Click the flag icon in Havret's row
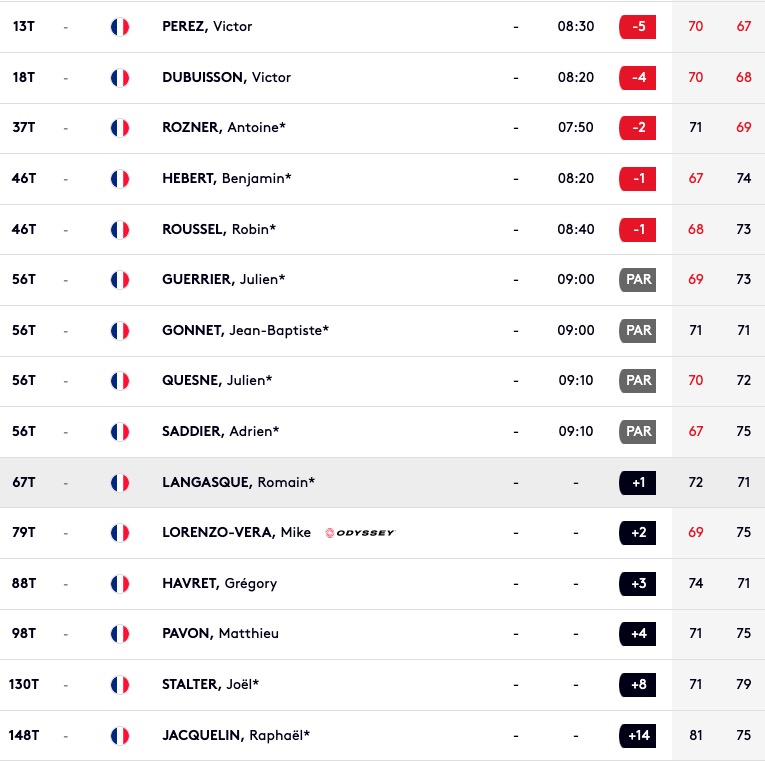Viewport: 765px width, 761px height. [x=120, y=584]
